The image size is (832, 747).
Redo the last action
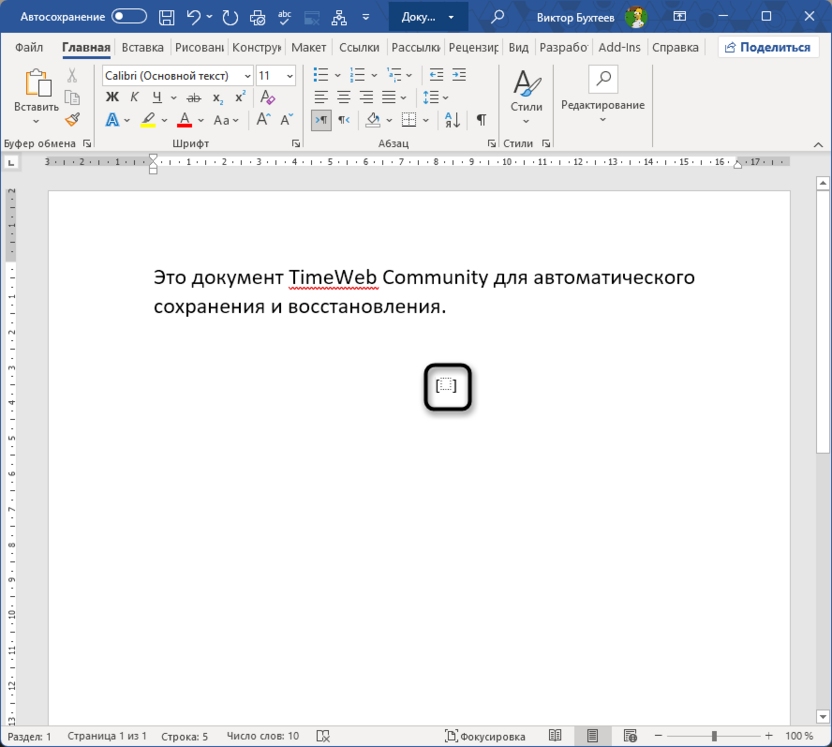point(230,18)
